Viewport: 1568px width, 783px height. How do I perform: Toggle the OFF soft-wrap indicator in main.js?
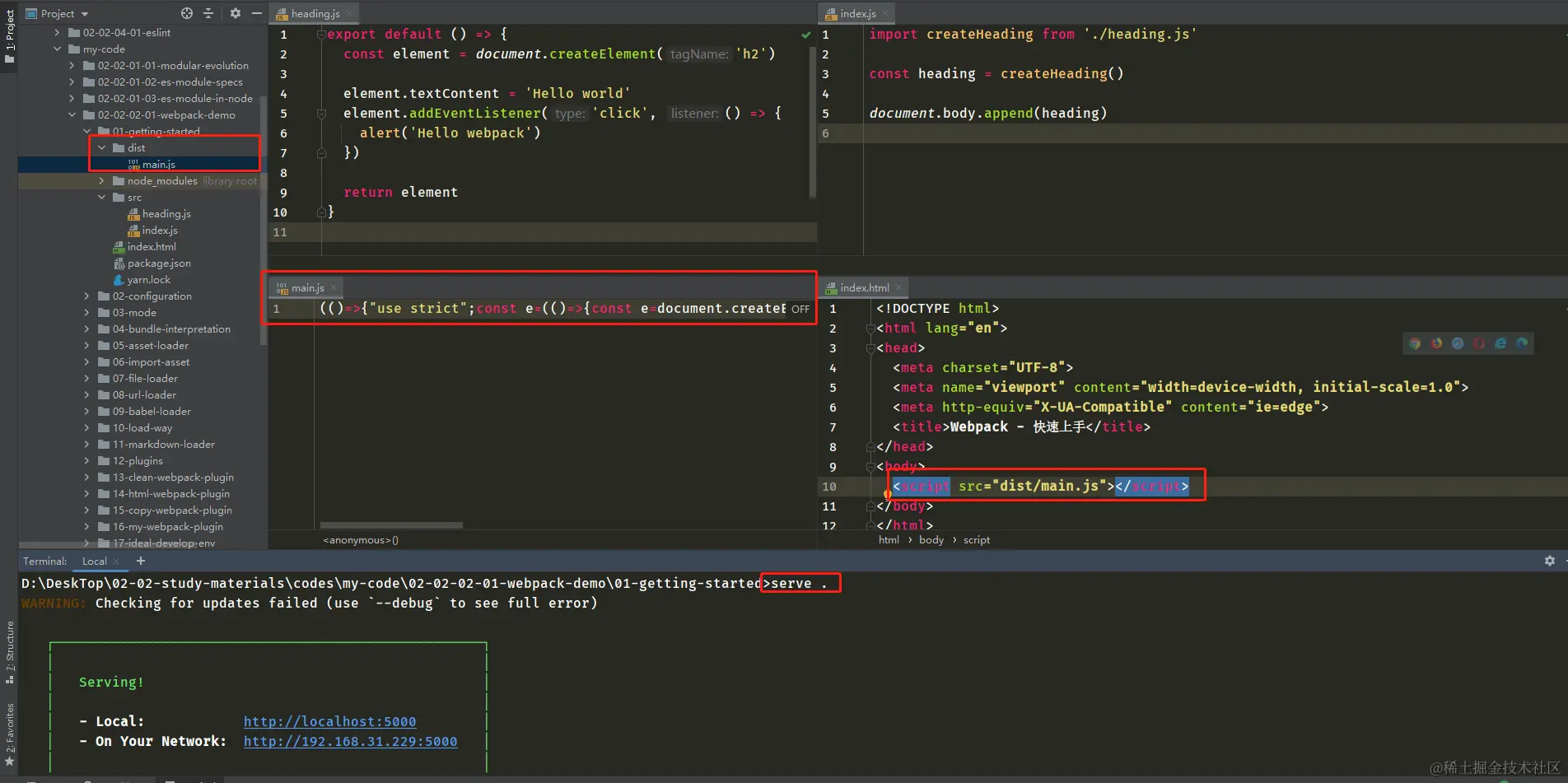(x=800, y=309)
